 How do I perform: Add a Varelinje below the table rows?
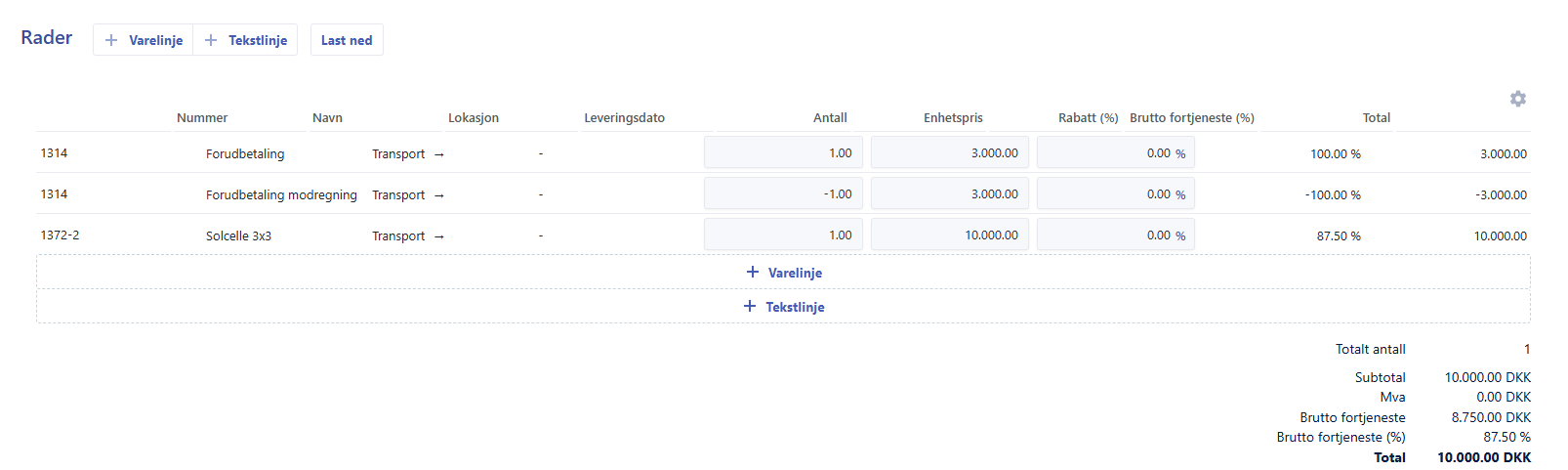[783, 273]
